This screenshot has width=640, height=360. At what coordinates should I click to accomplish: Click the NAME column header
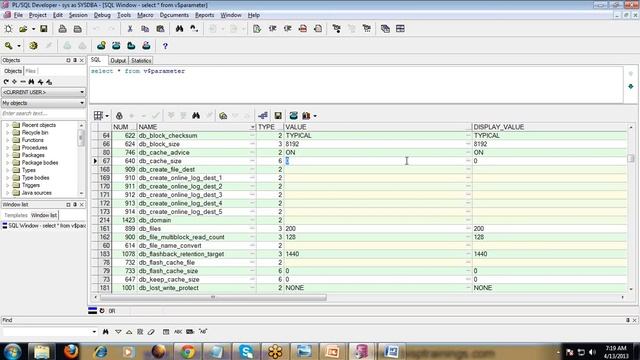[x=196, y=127]
